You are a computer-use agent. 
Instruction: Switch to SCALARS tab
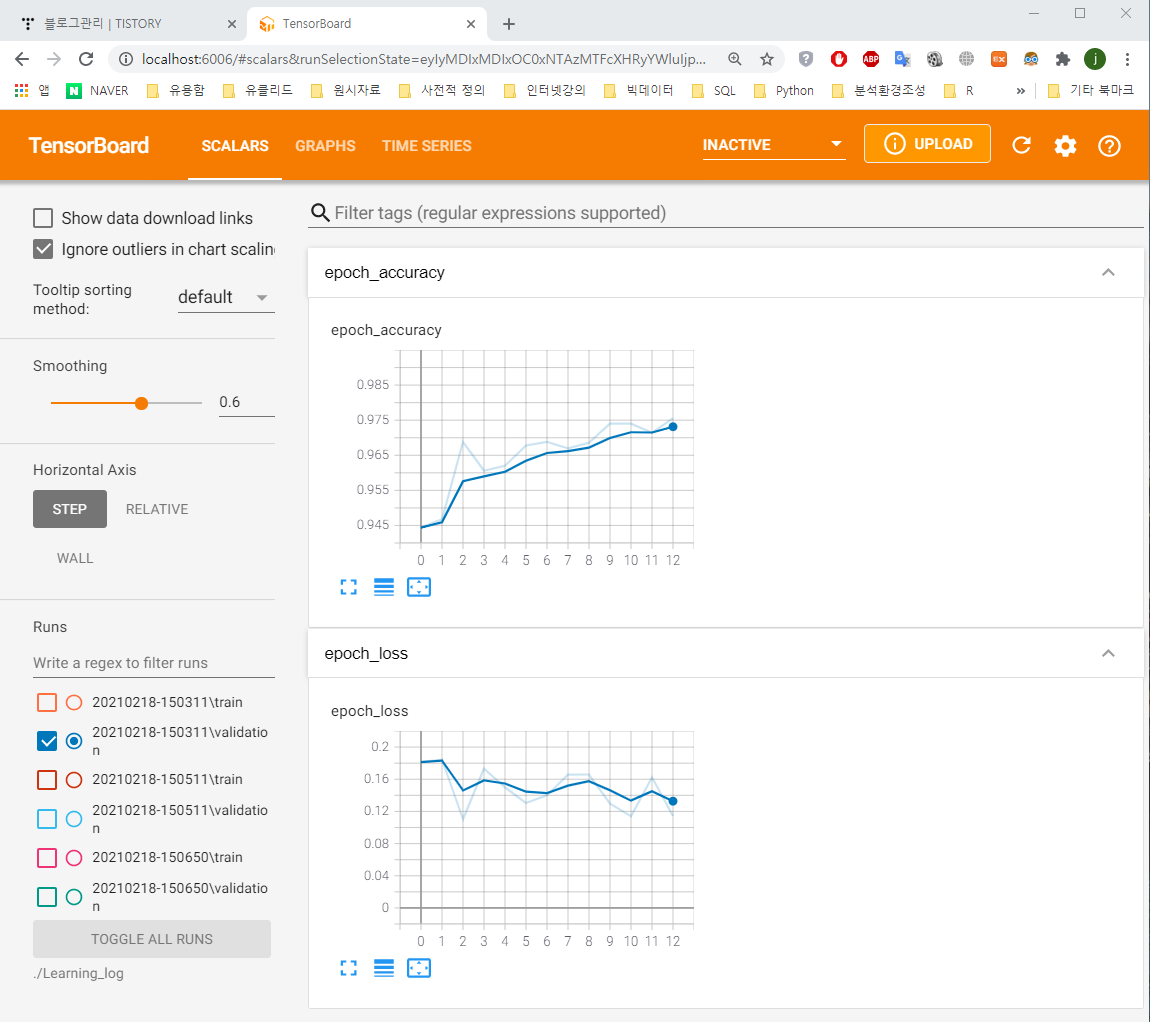point(235,145)
